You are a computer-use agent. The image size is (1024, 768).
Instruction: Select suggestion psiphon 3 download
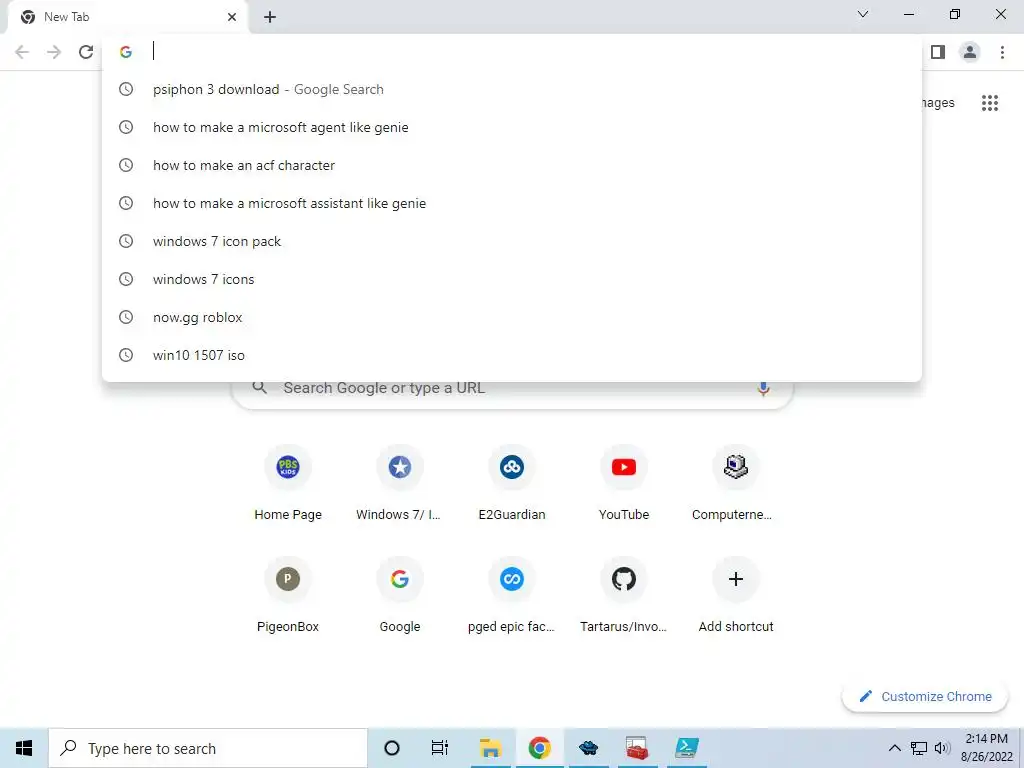coord(512,89)
